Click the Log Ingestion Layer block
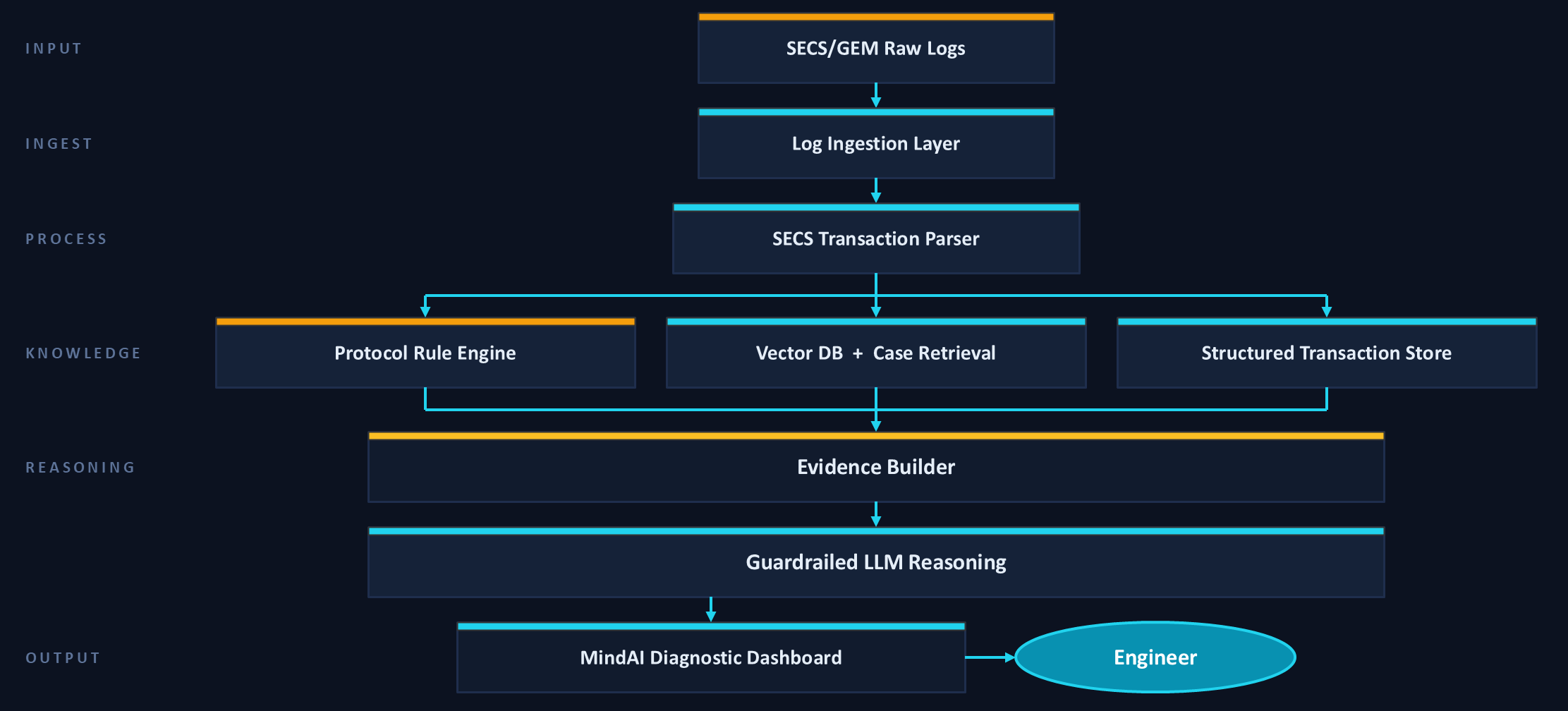The height and width of the screenshot is (711, 1568). point(876,143)
